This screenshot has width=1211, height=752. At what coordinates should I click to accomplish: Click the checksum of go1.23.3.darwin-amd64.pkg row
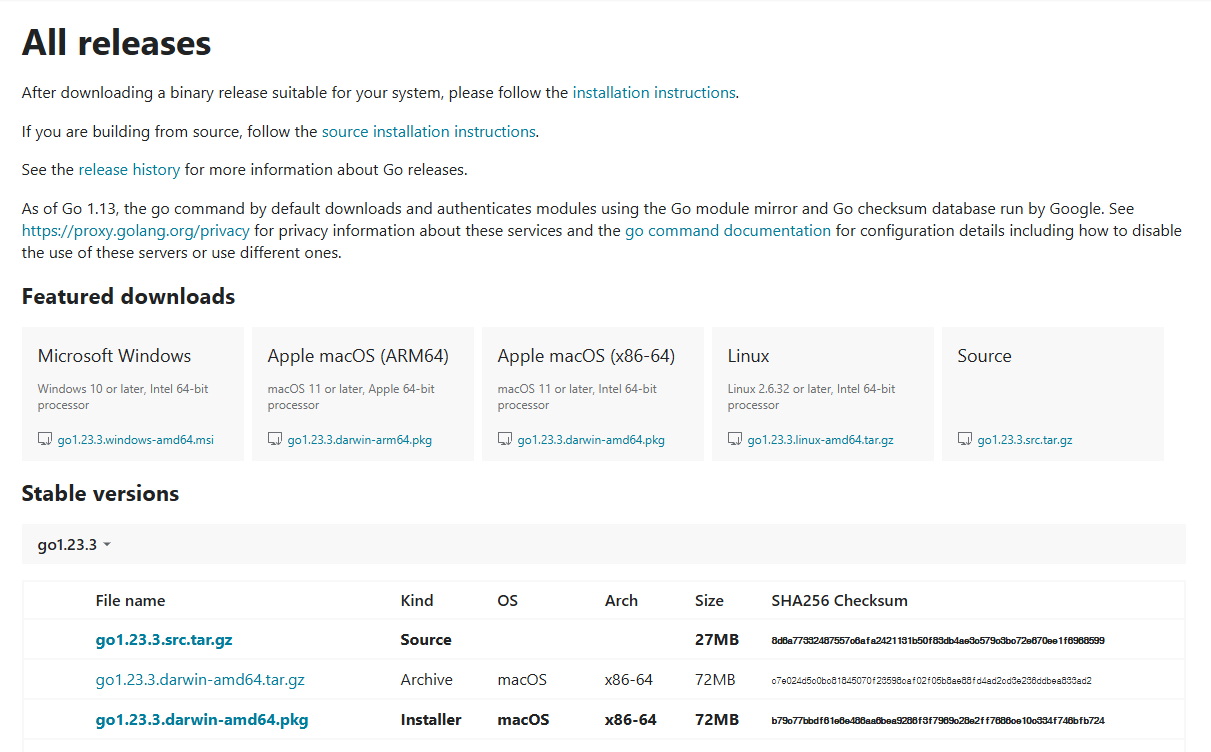[938, 720]
